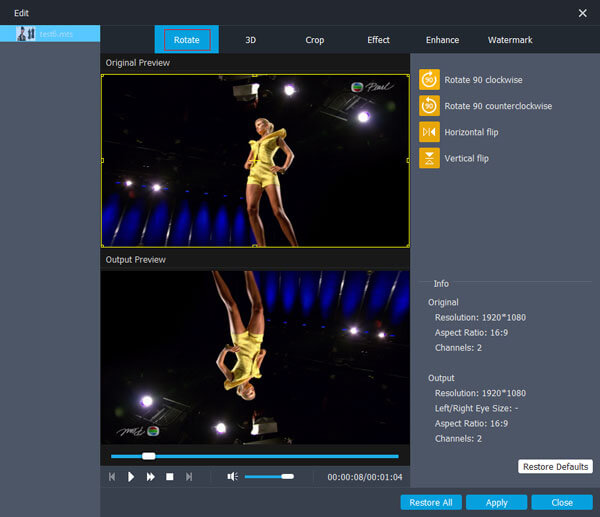Click the volume slider handle

287,476
